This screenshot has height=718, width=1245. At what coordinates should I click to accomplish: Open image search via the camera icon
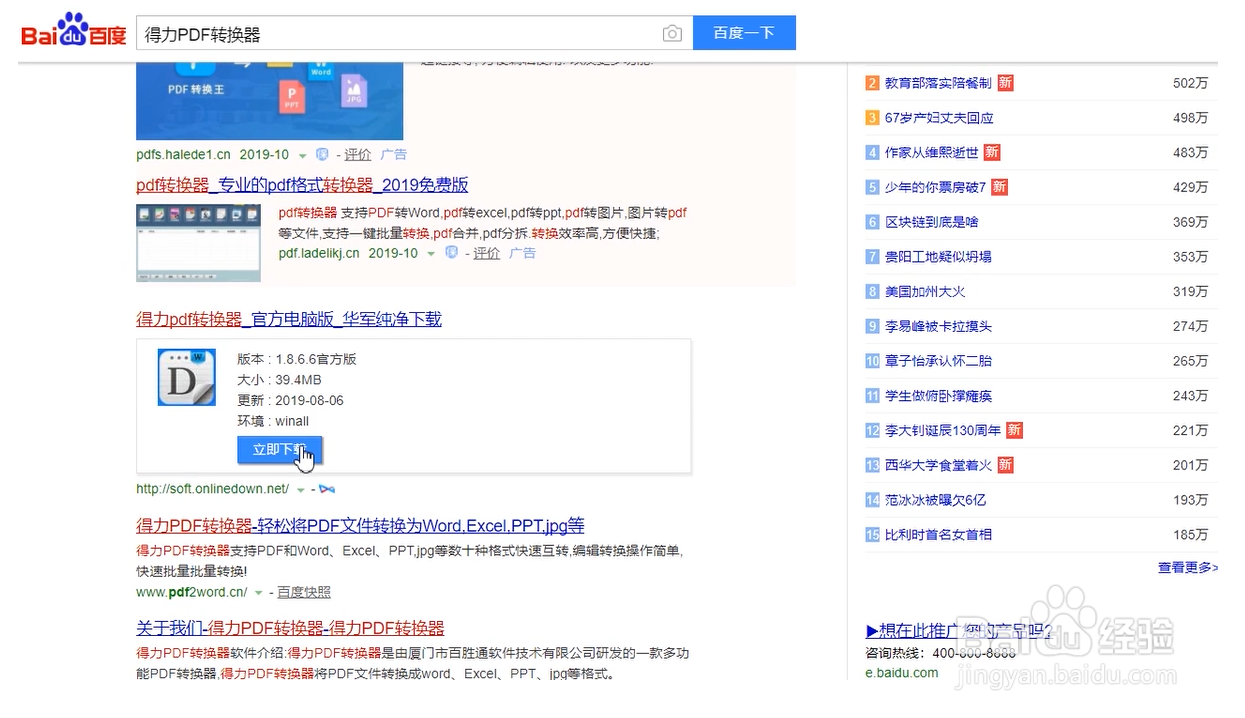(672, 33)
